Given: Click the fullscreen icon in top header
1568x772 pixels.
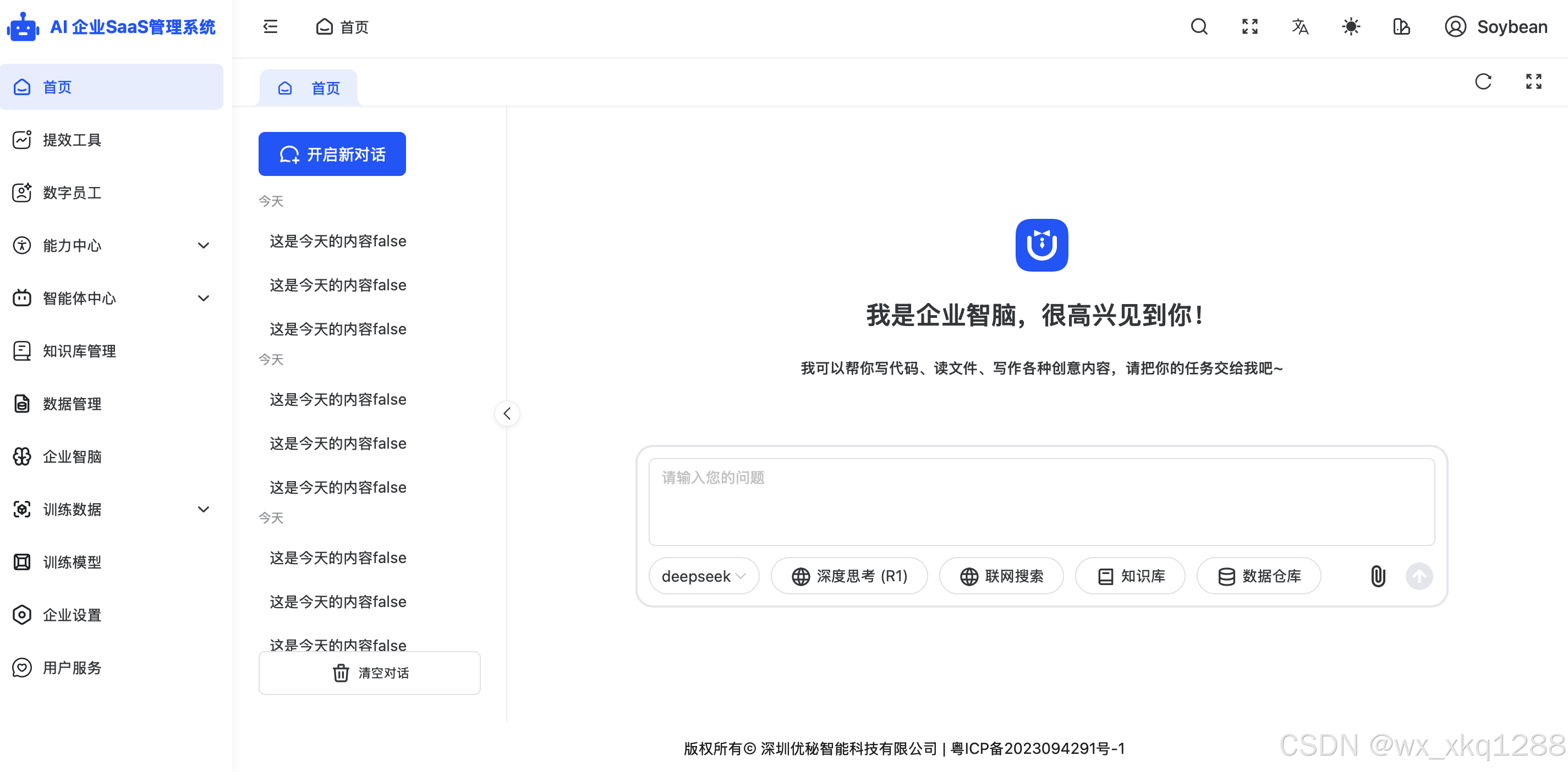Looking at the screenshot, I should [1249, 27].
